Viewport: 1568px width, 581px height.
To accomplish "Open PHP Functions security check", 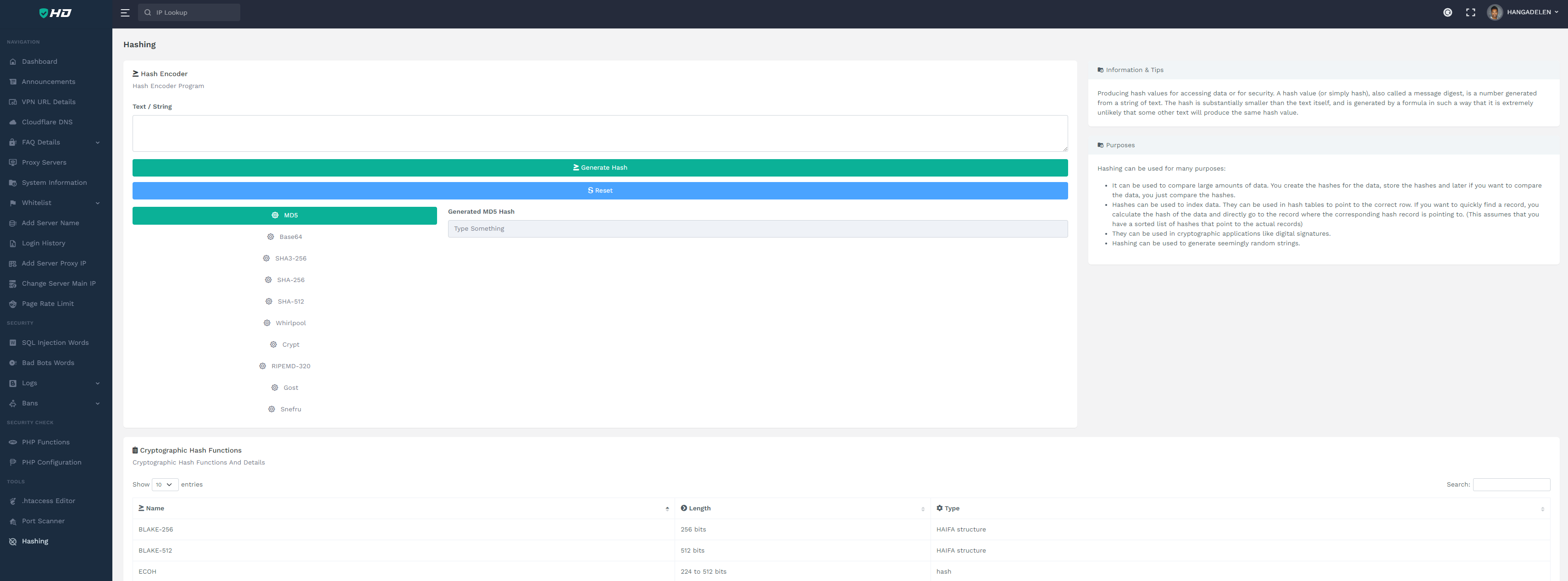I will [46, 442].
